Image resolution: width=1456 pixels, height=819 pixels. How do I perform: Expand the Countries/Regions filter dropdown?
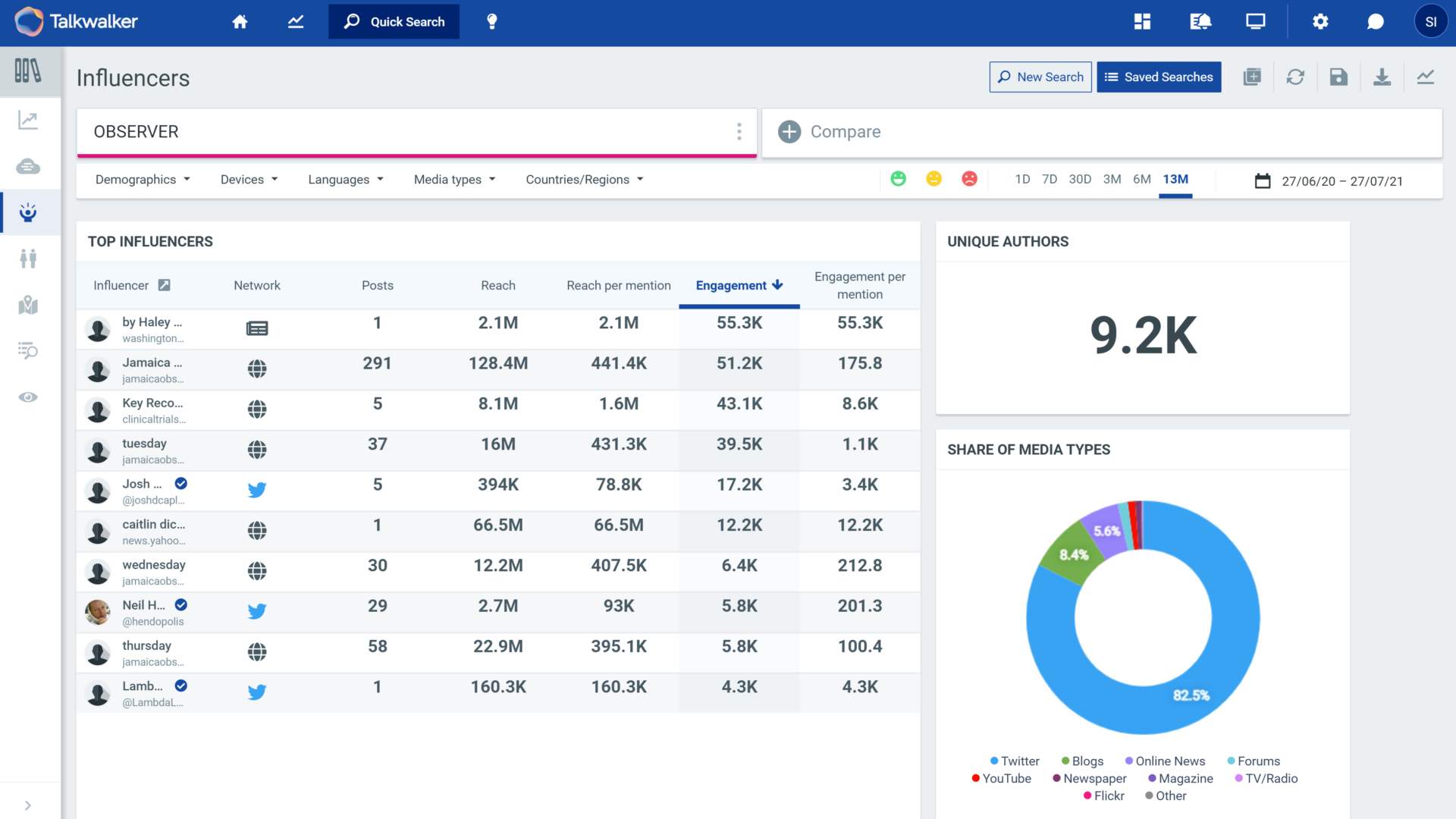(585, 179)
